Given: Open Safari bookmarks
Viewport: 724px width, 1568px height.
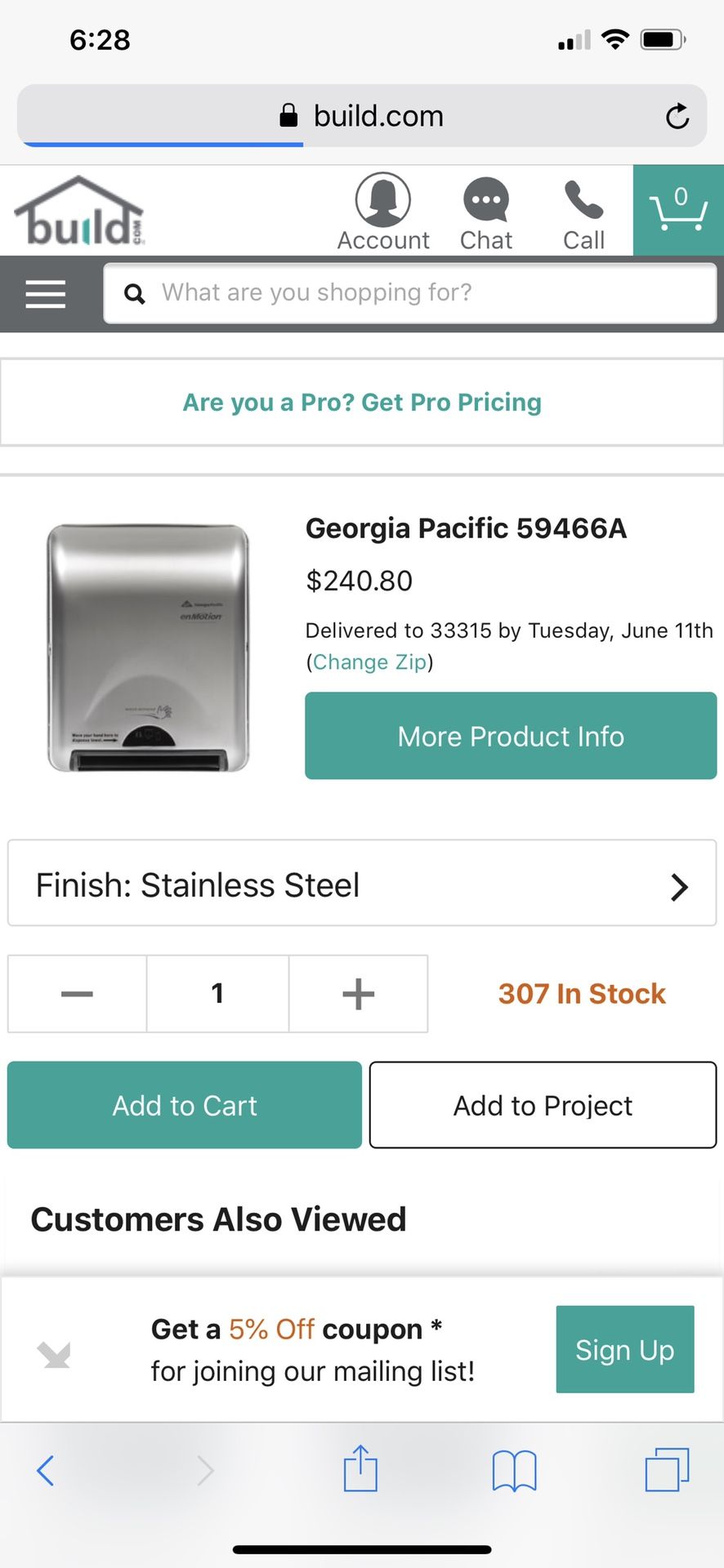Looking at the screenshot, I should pyautogui.click(x=514, y=1470).
